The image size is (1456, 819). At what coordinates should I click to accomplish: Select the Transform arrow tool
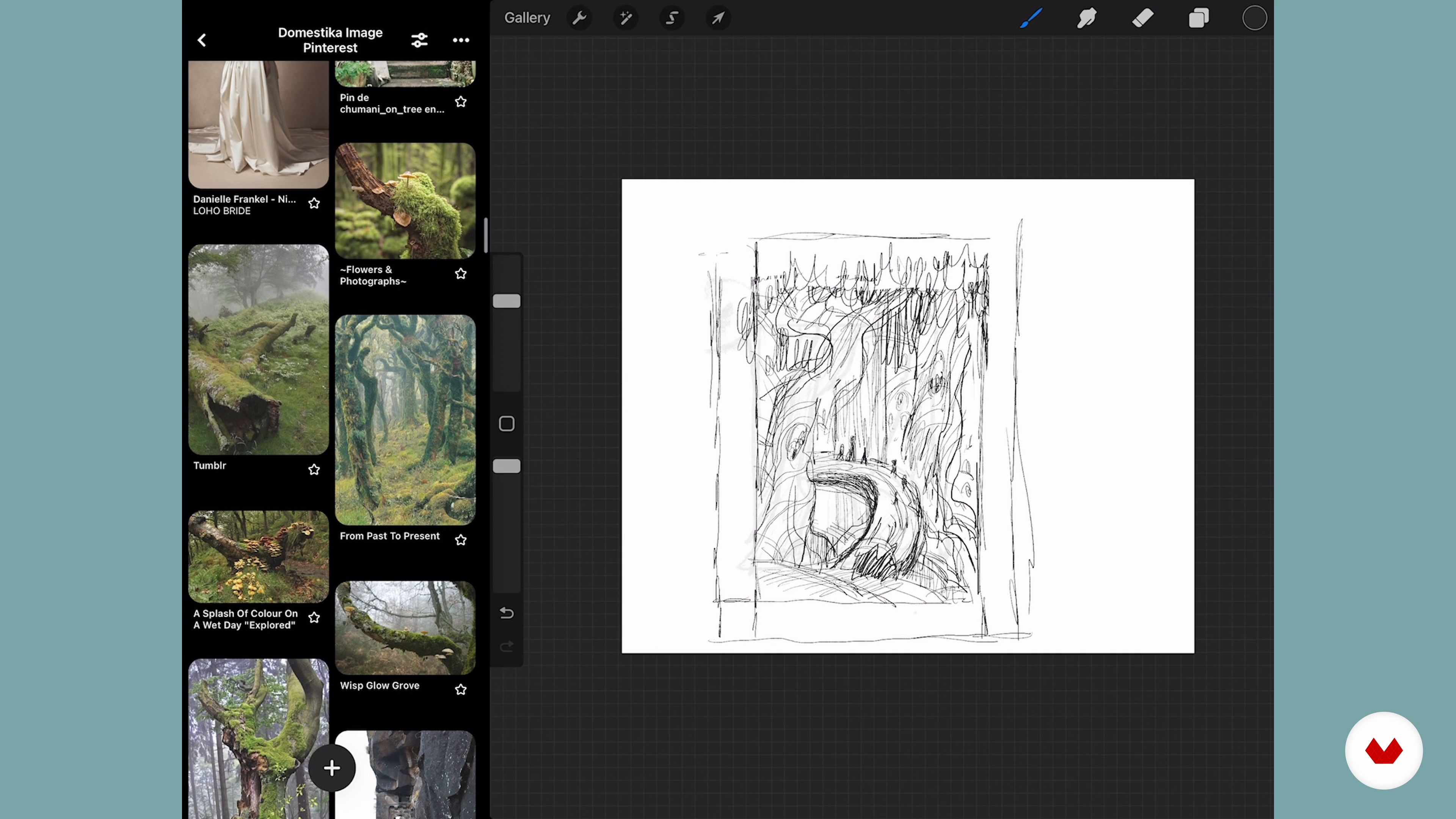pos(718,18)
